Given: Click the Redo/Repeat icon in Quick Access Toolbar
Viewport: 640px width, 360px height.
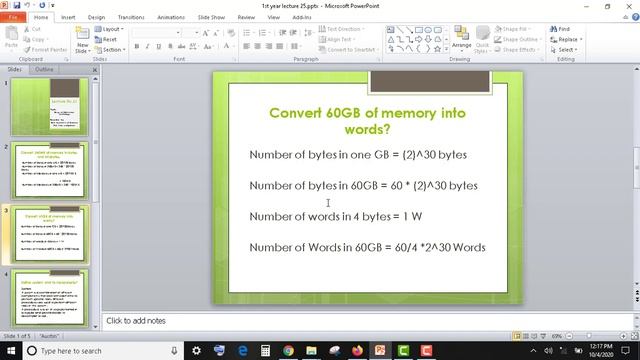Looking at the screenshot, I should [42, 5].
